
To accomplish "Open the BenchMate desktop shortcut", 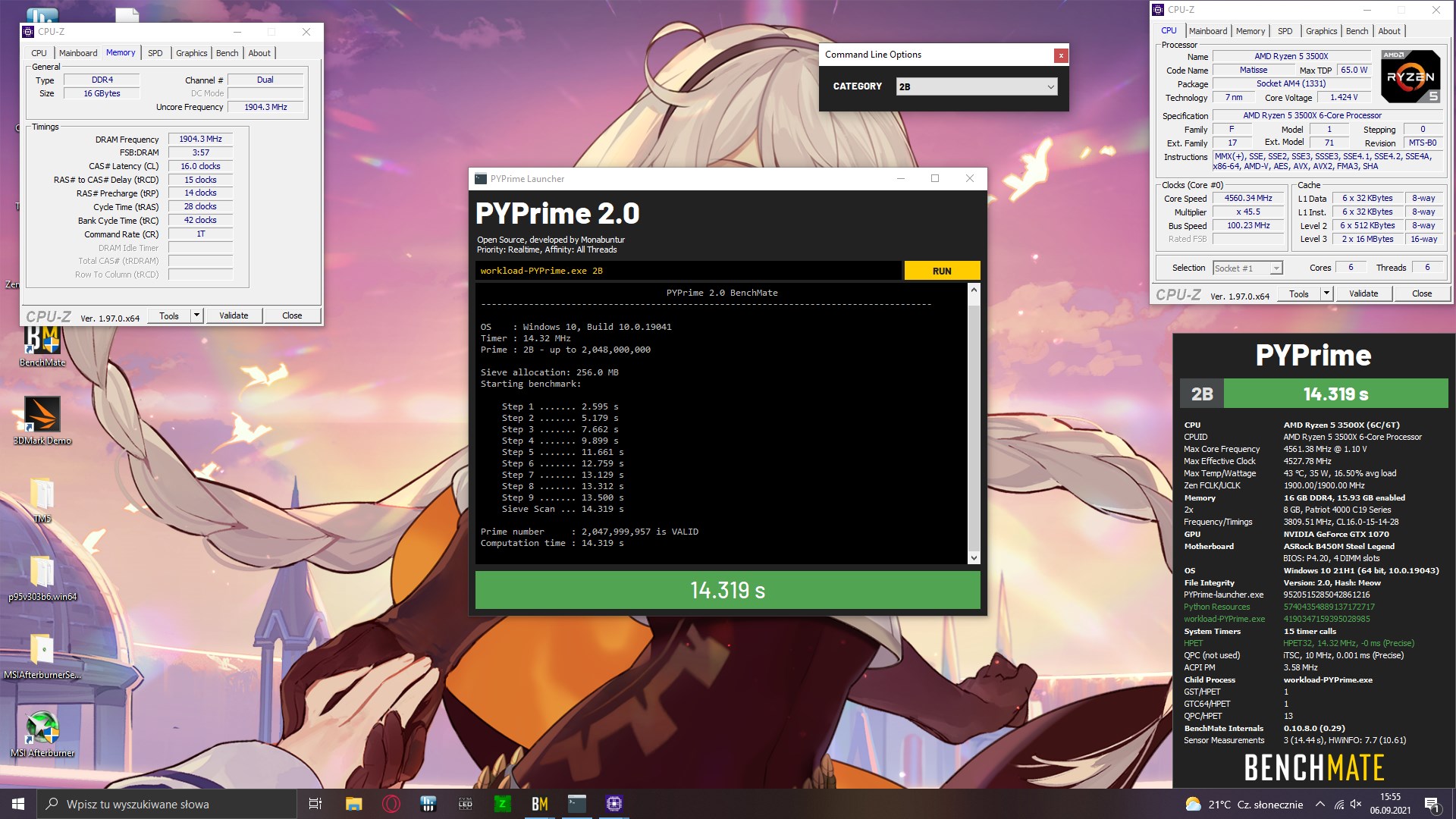I will click(x=42, y=345).
